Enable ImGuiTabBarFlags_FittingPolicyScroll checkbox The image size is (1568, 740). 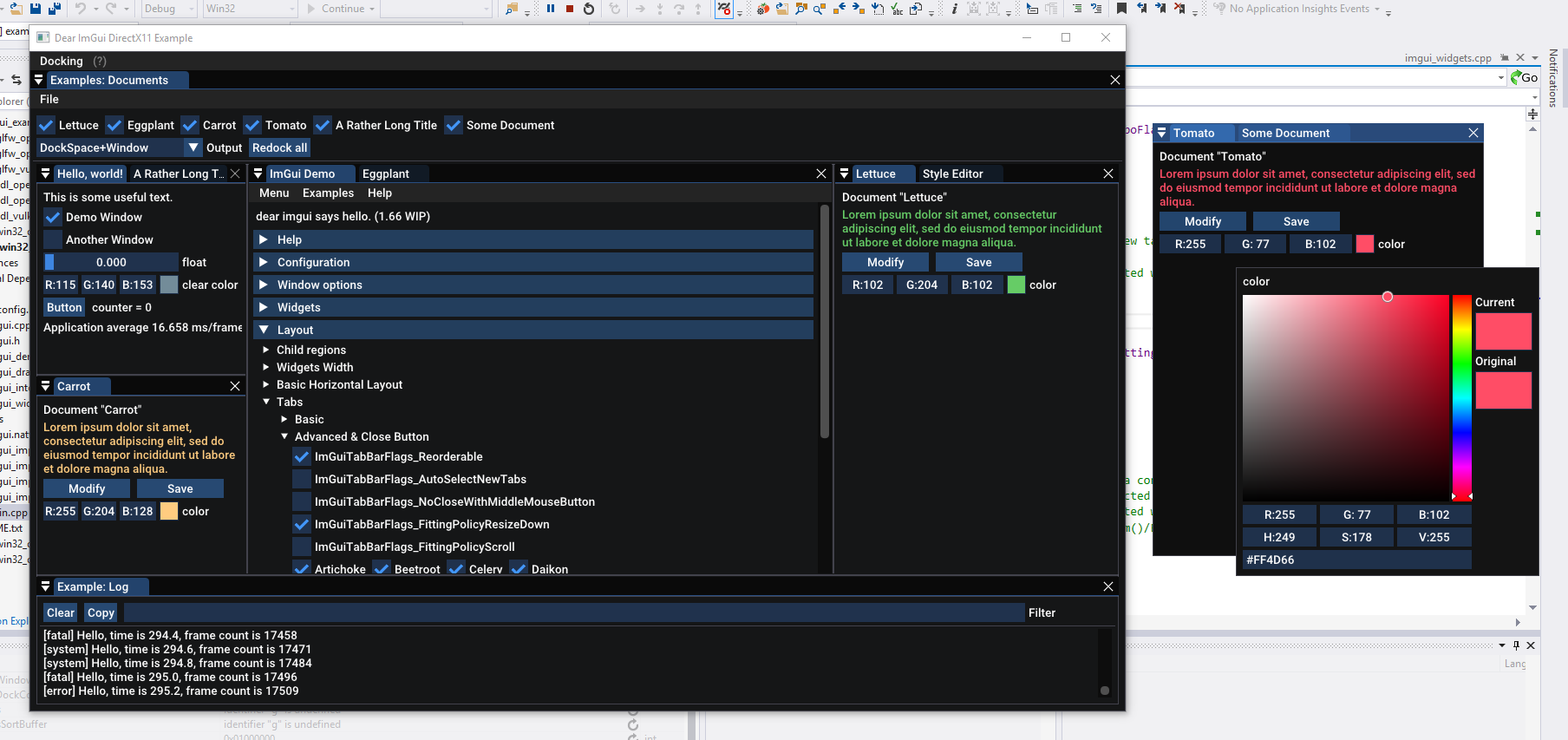coord(302,547)
